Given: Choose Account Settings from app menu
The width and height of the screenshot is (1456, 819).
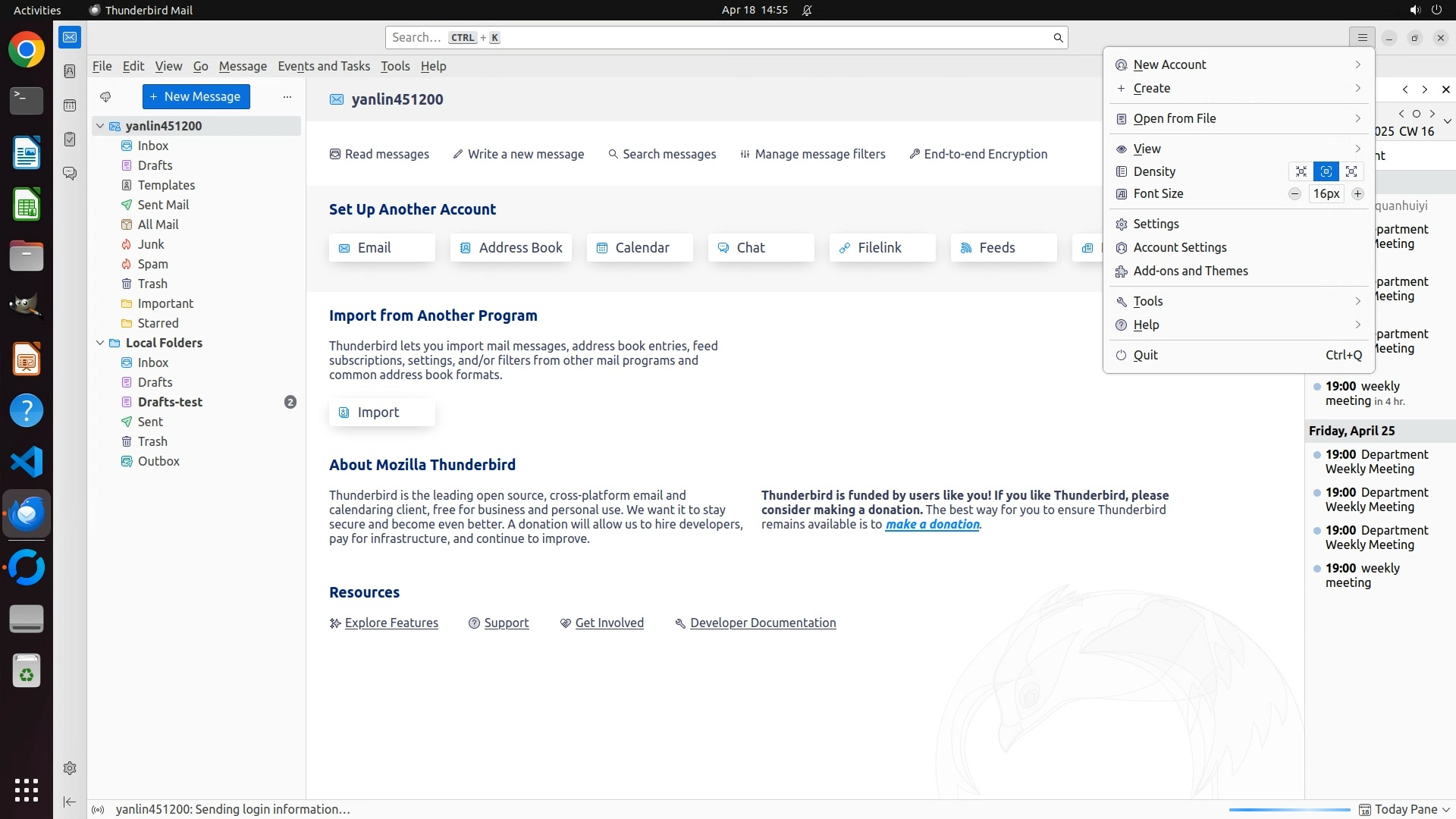Looking at the screenshot, I should click(1179, 247).
